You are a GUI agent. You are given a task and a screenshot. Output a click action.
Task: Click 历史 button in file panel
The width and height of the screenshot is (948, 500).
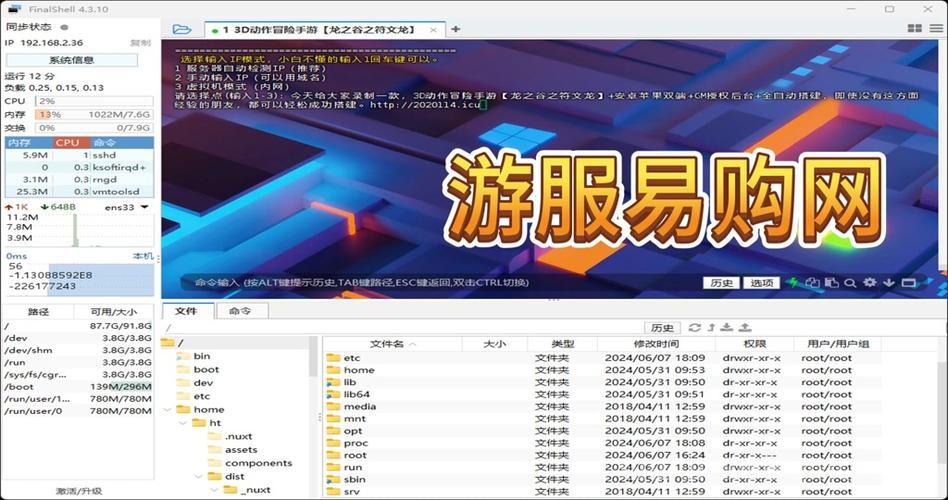click(x=662, y=328)
